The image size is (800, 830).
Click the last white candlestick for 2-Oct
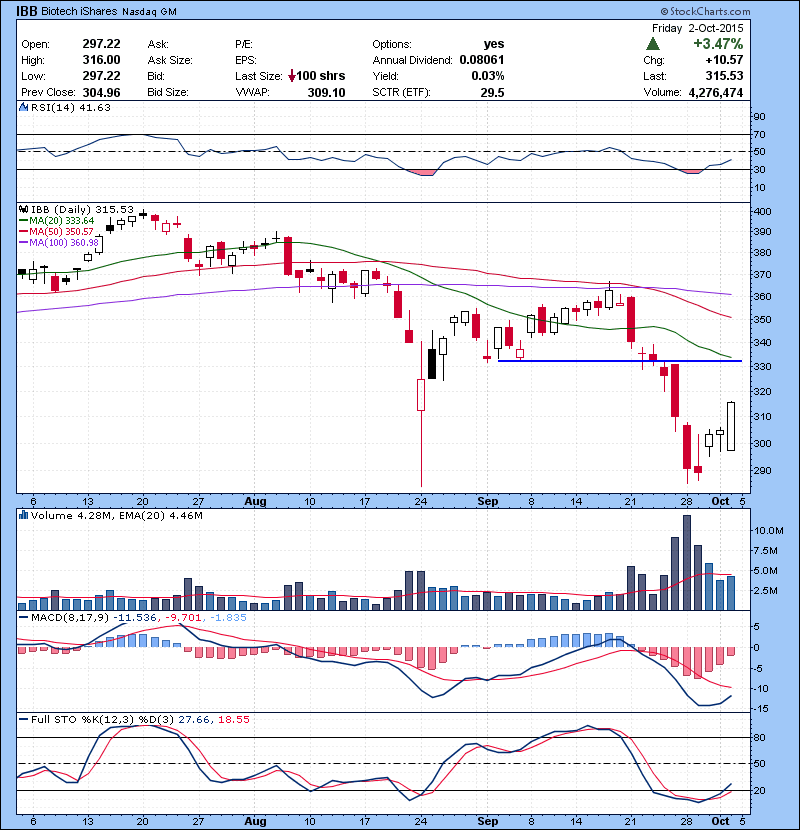(731, 426)
